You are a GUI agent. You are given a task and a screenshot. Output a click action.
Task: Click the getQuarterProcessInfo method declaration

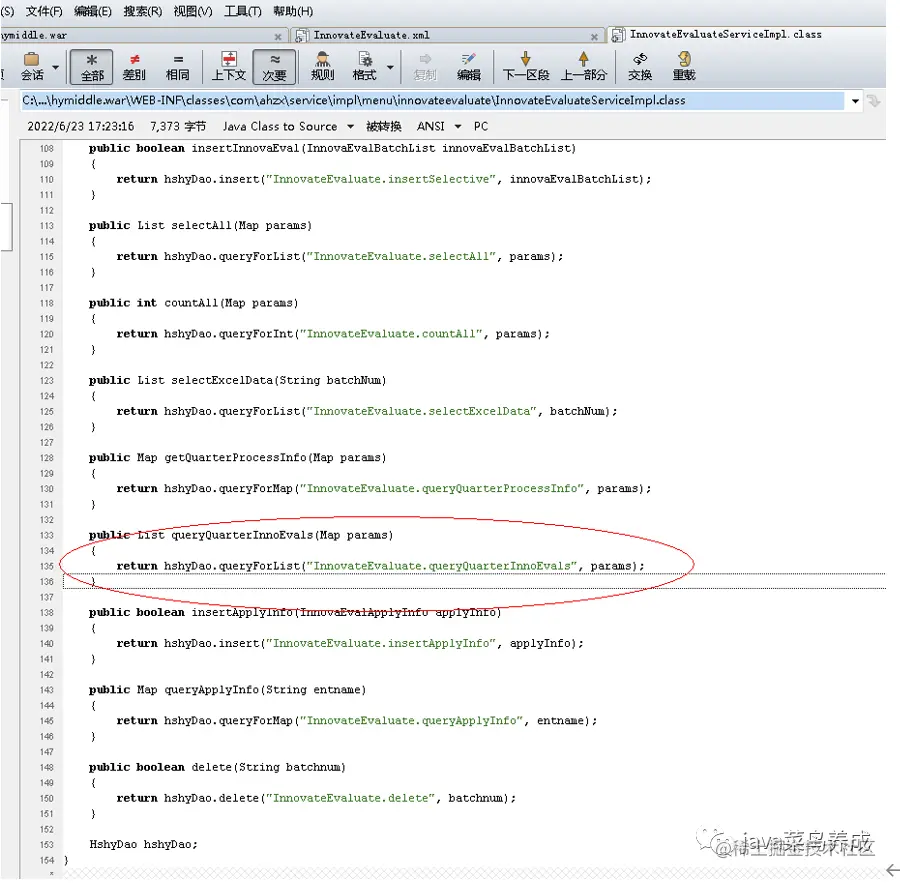coord(237,458)
